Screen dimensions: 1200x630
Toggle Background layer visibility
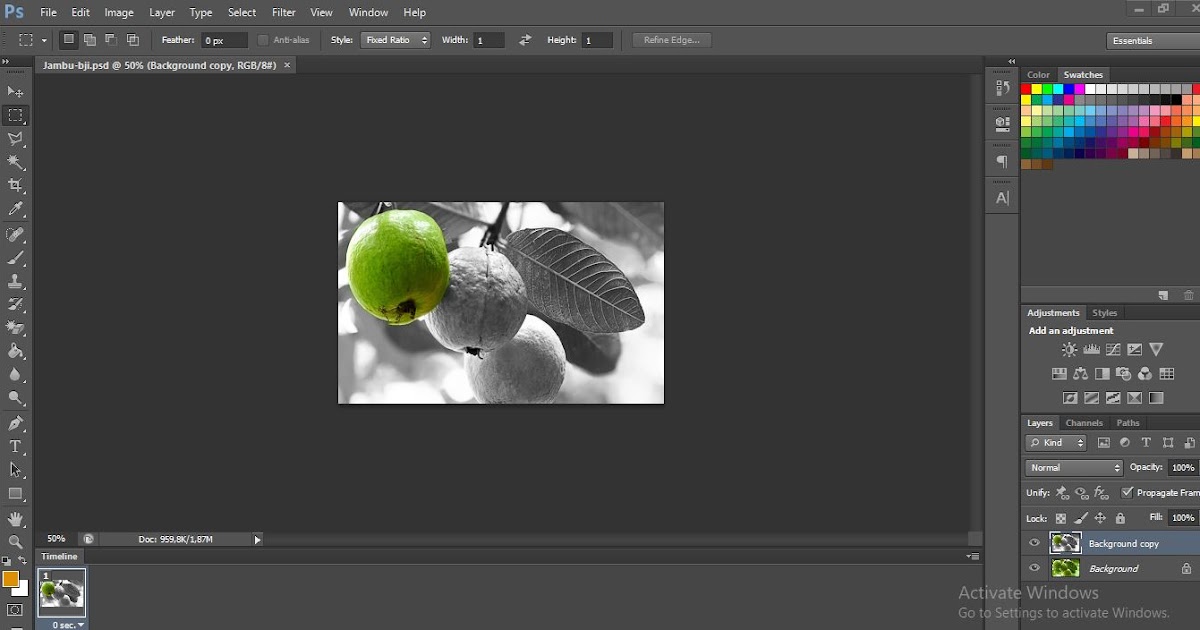click(x=1035, y=568)
